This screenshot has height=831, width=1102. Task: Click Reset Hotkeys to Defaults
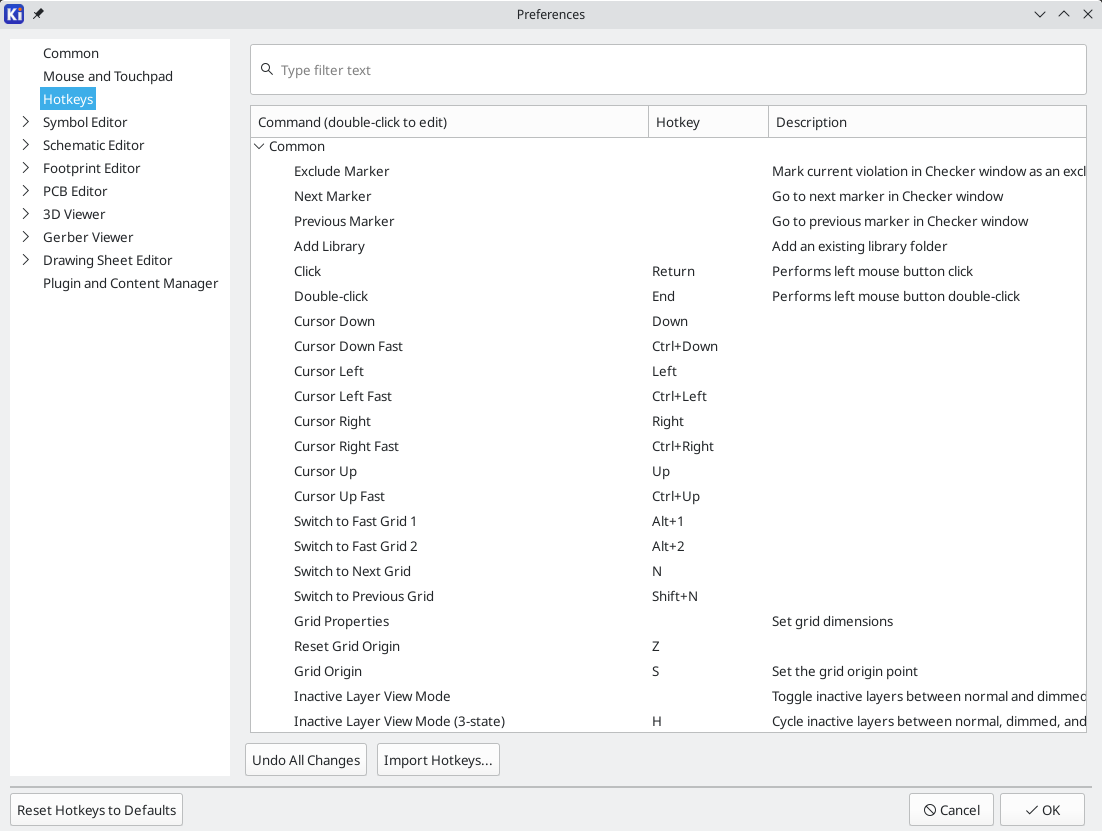tap(95, 809)
